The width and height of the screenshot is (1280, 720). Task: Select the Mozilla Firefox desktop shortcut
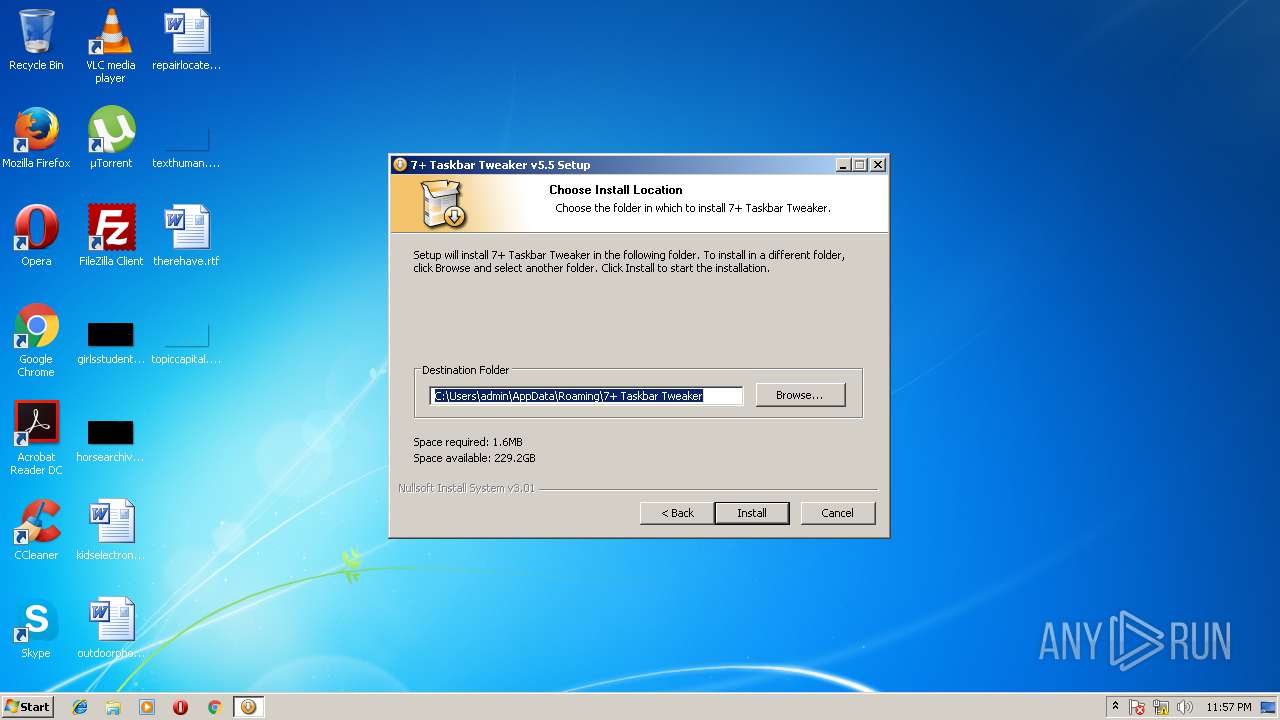point(36,138)
